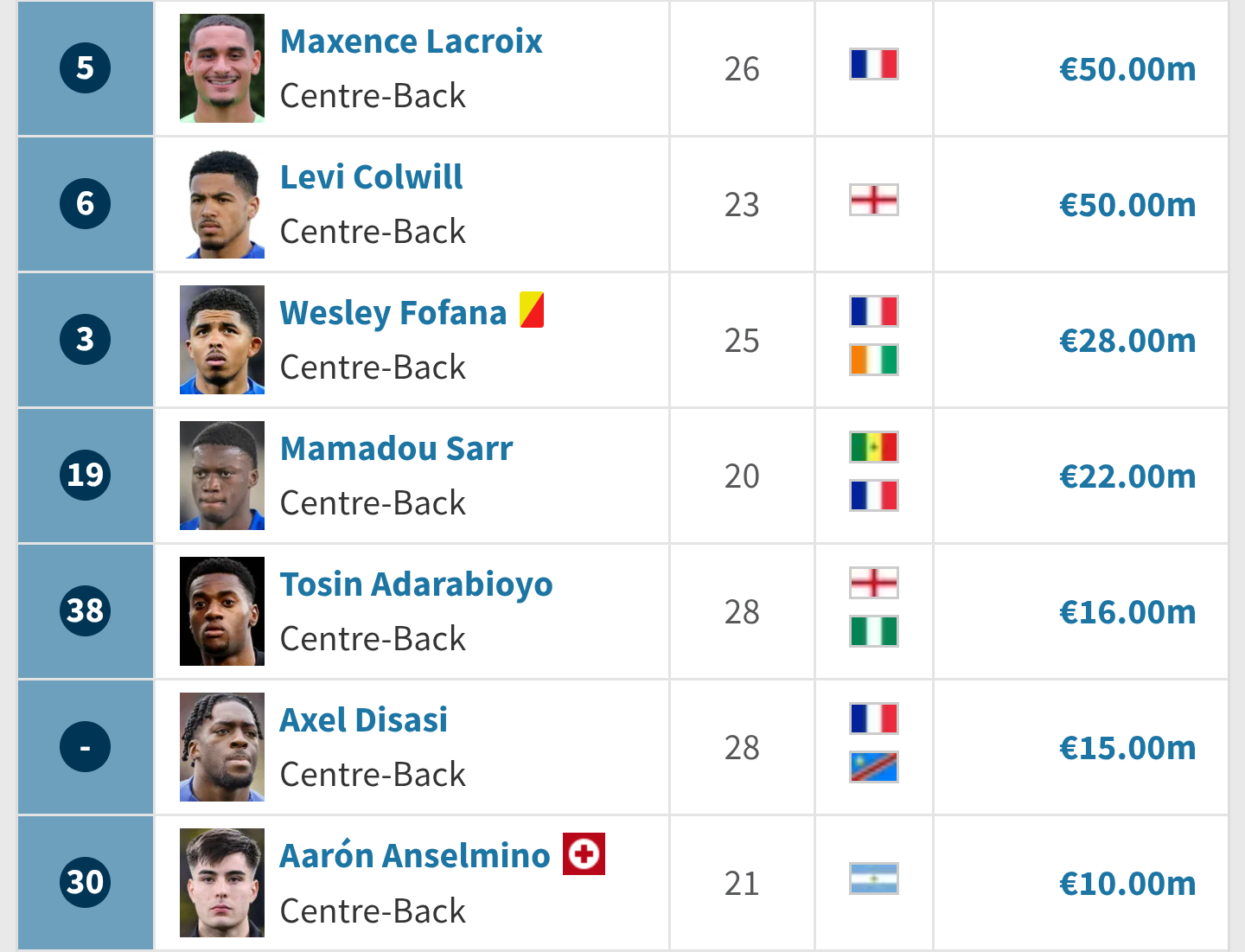
Task: Open the €28.00m market value for Fofana
Action: (x=1127, y=341)
